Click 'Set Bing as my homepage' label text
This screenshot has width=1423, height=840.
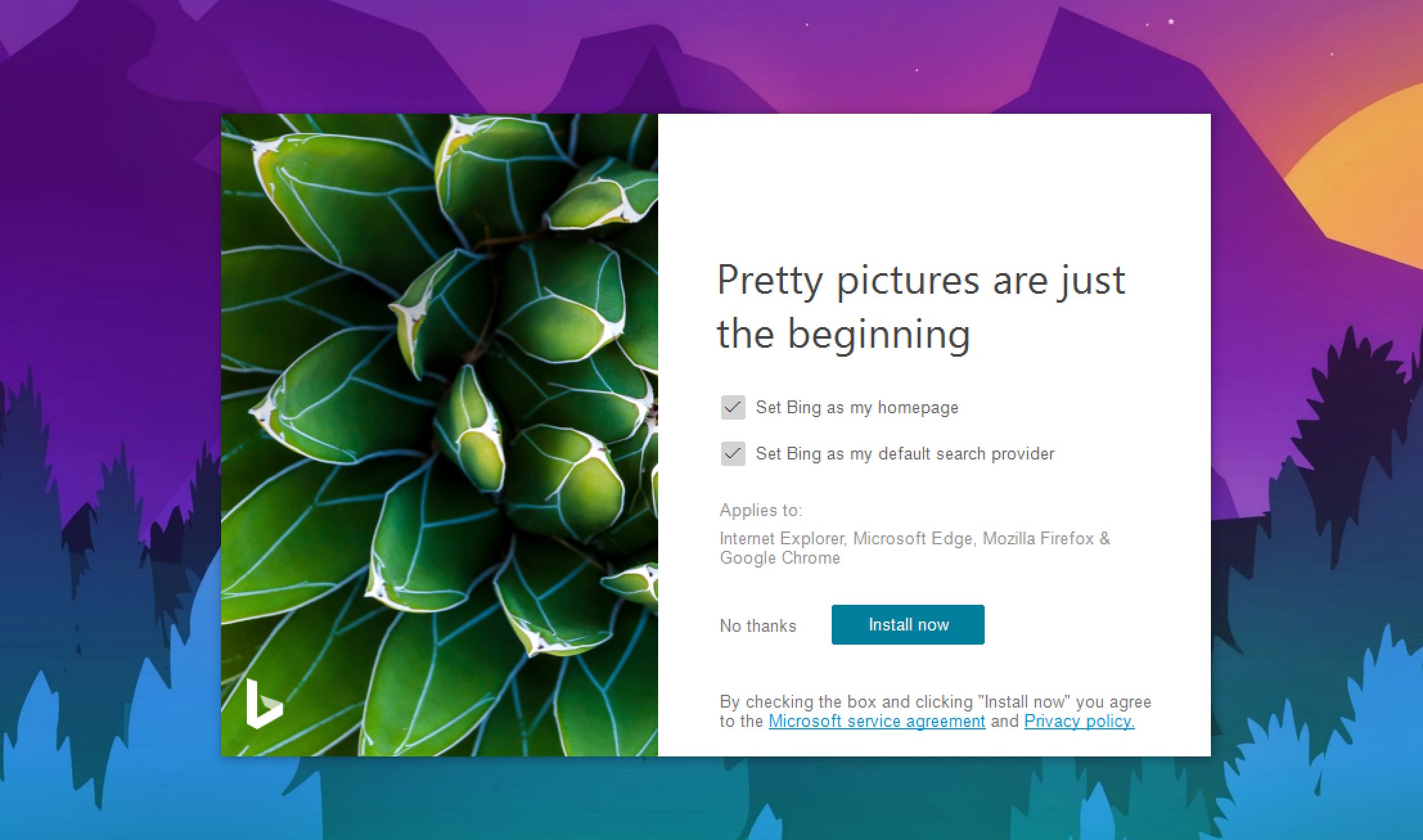click(x=857, y=407)
